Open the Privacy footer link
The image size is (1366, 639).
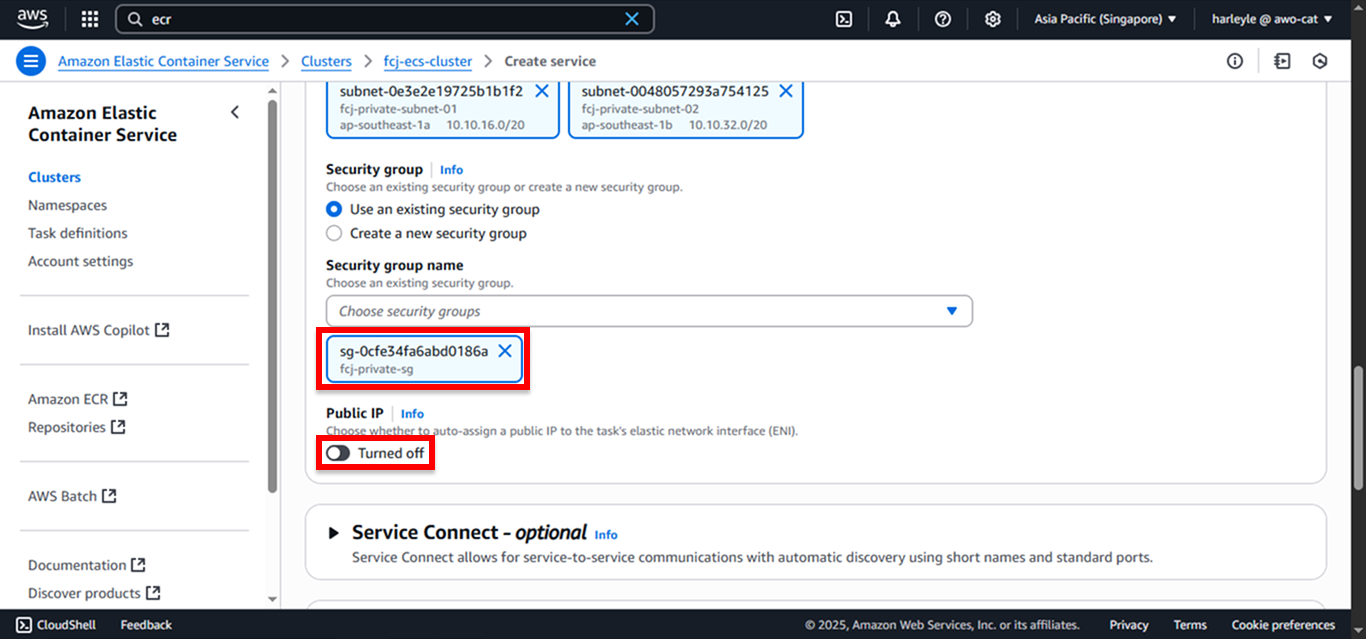(x=1129, y=625)
